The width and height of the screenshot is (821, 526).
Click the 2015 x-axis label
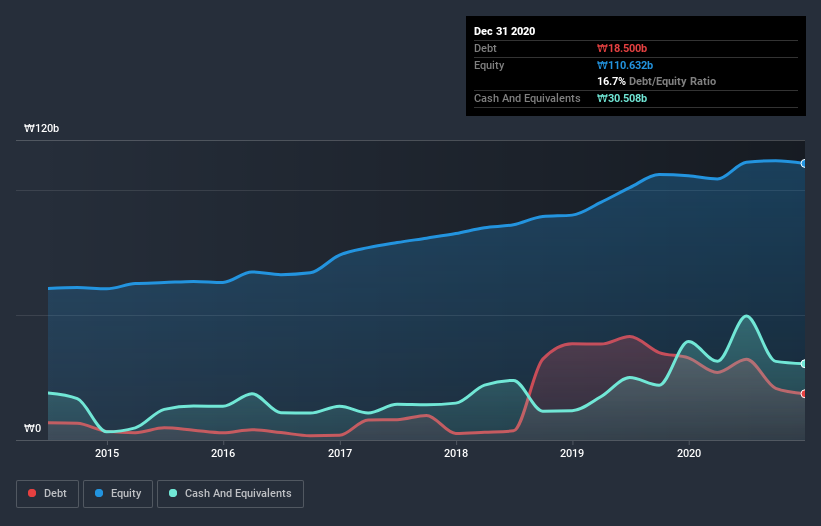(x=107, y=453)
